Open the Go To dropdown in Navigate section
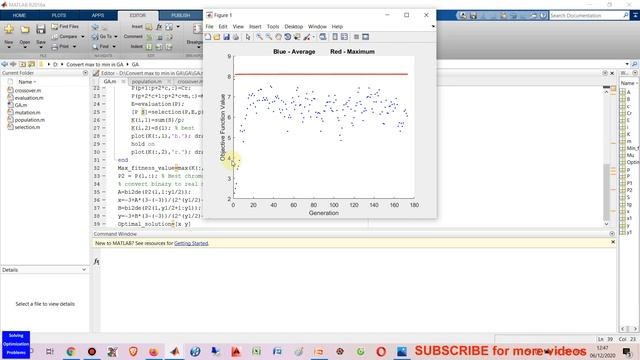This screenshot has height=360, width=640. coord(116,37)
